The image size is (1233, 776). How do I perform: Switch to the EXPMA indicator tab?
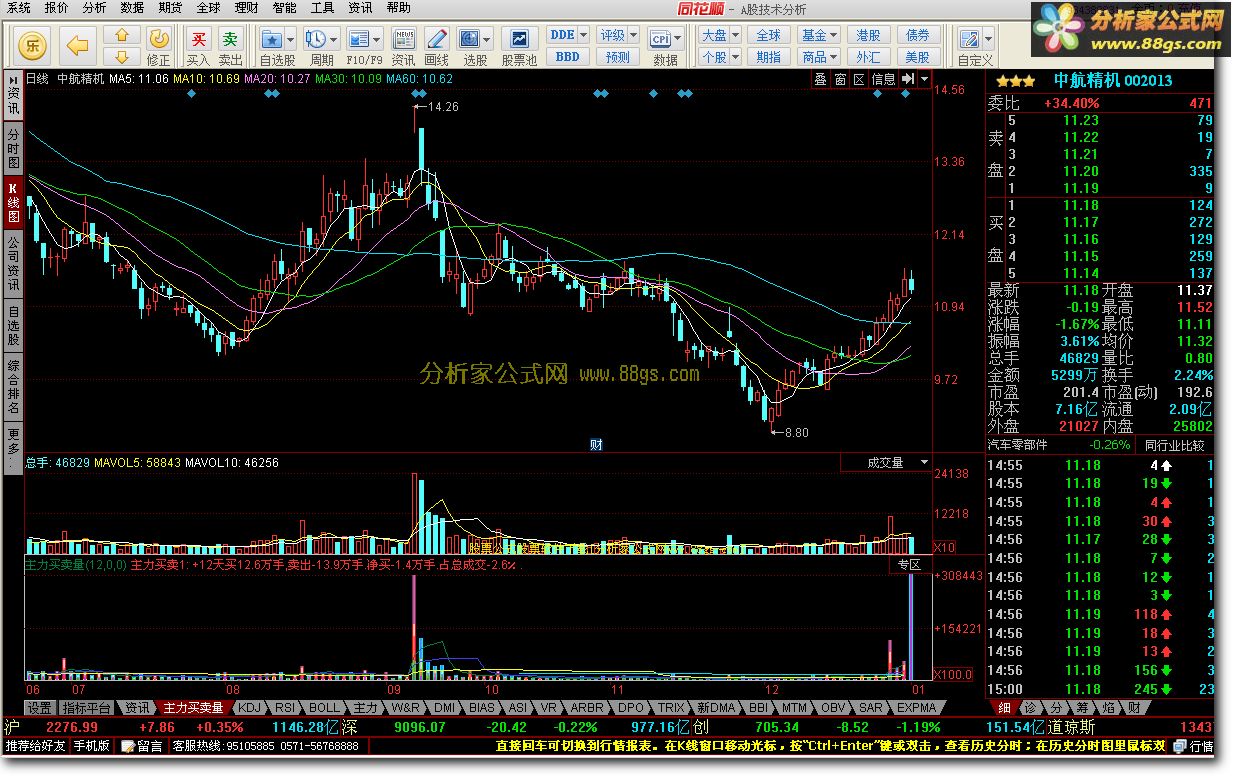(x=915, y=707)
